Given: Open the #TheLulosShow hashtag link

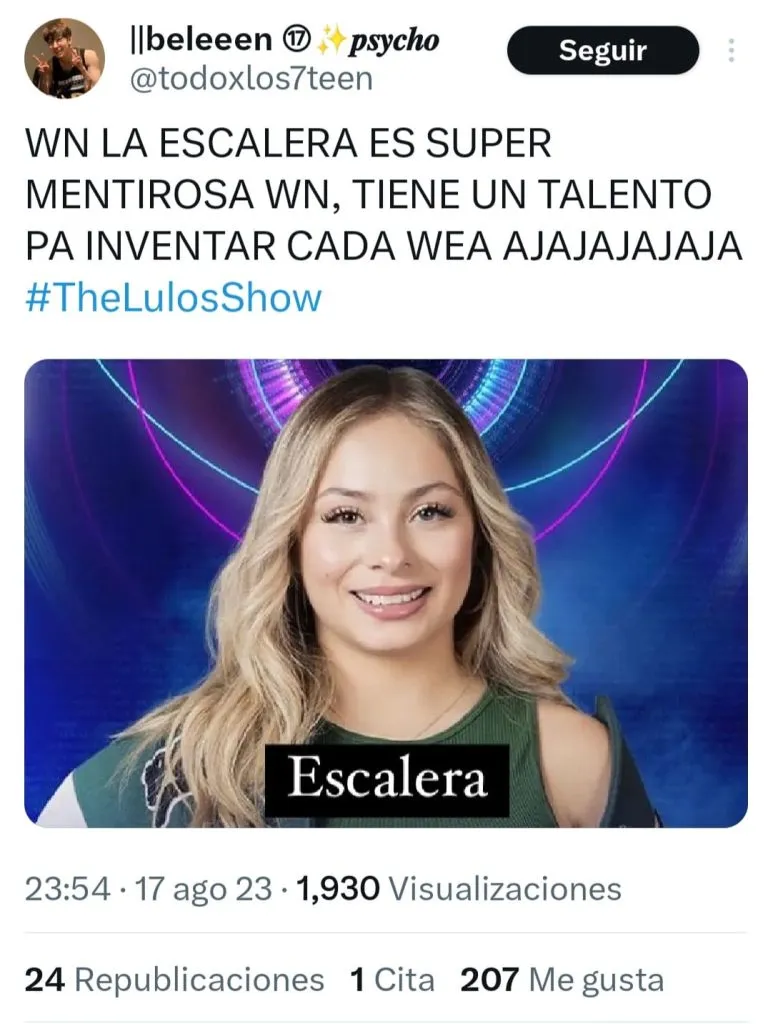Looking at the screenshot, I should [174, 298].
